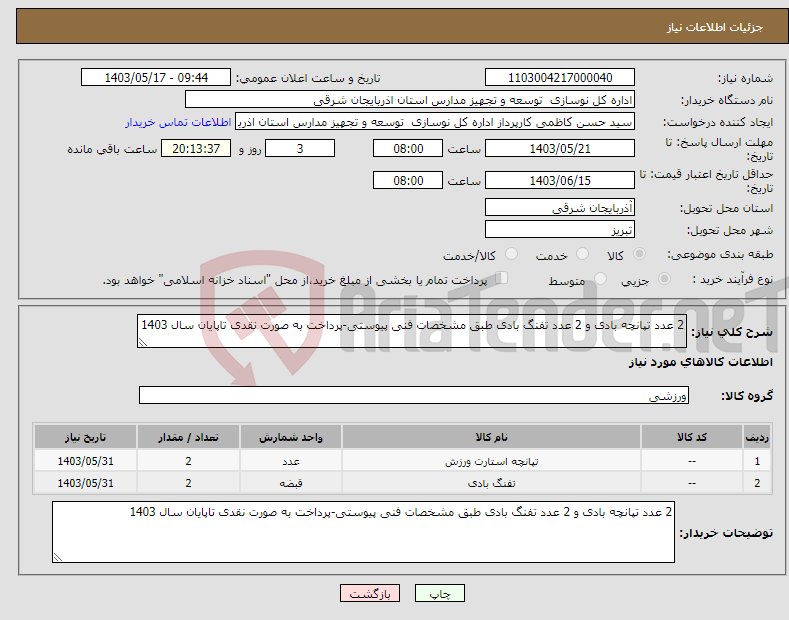Click the بازگشت (back) button
Viewport: 789px width, 620px height.
tap(370, 593)
